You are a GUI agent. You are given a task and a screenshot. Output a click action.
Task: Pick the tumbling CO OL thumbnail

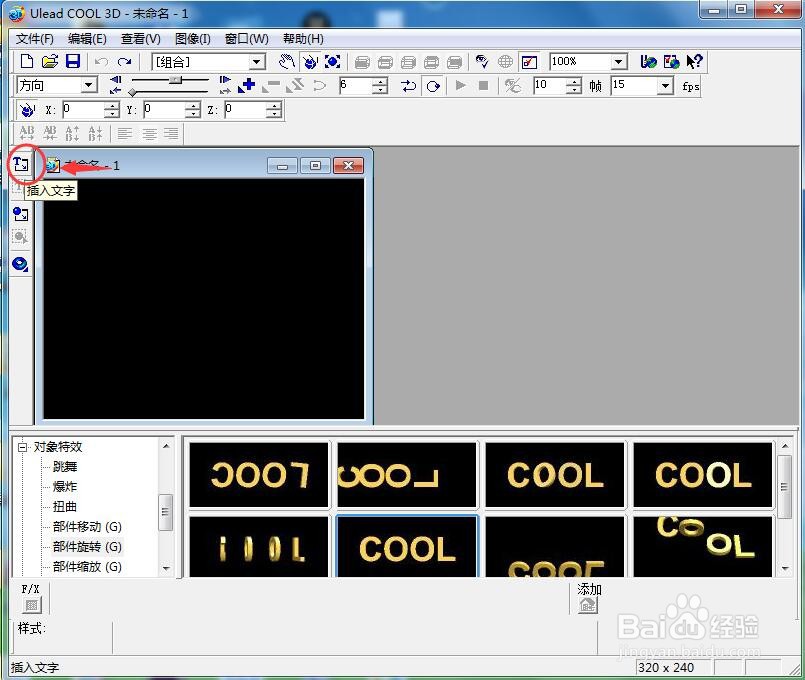click(703, 547)
